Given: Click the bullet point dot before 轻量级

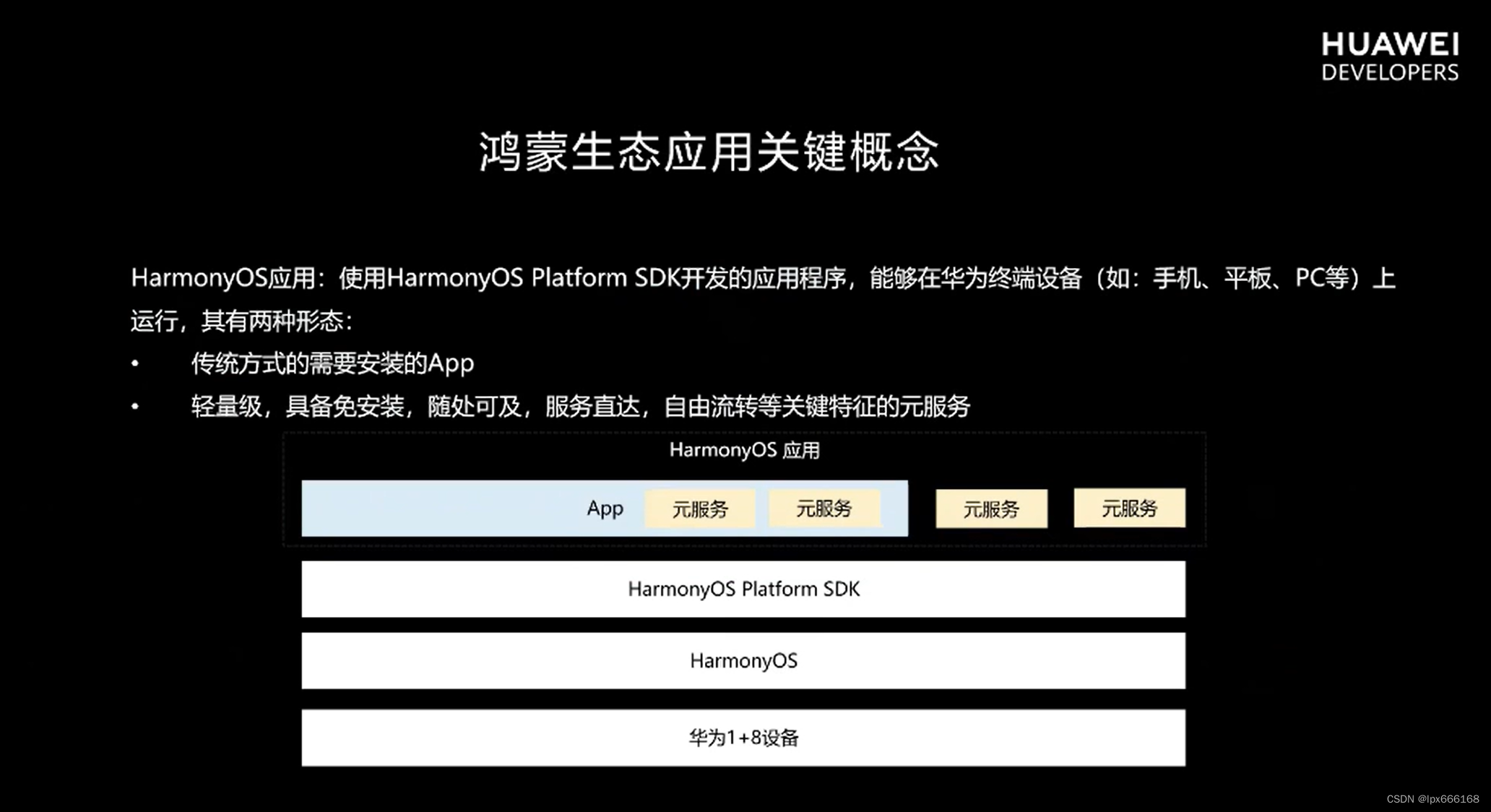Looking at the screenshot, I should click(x=134, y=406).
